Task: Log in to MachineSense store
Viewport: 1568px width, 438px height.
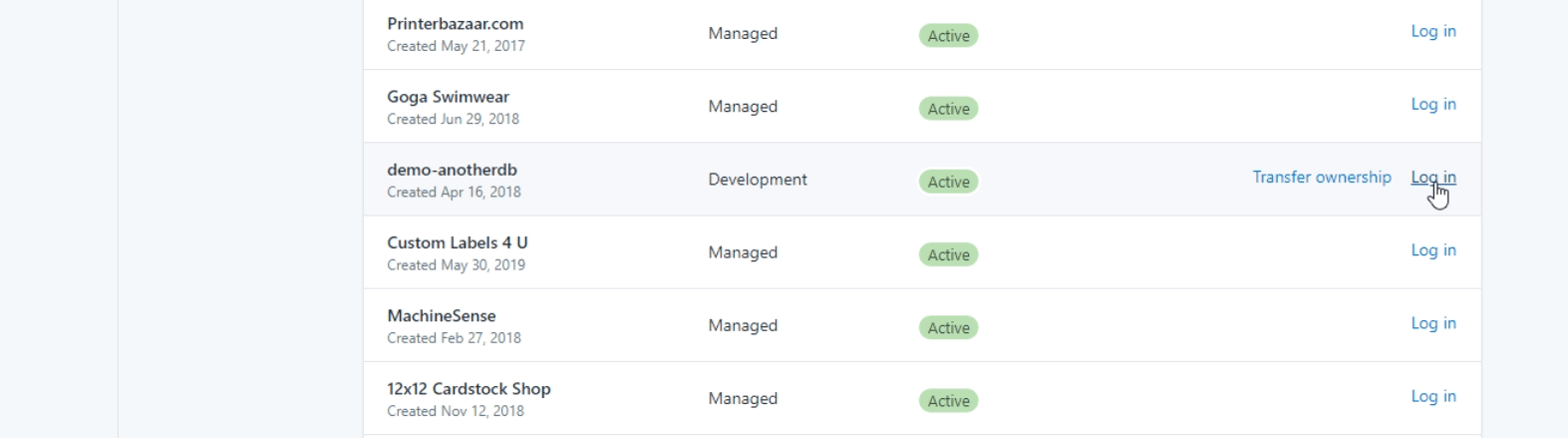Action: [1432, 323]
